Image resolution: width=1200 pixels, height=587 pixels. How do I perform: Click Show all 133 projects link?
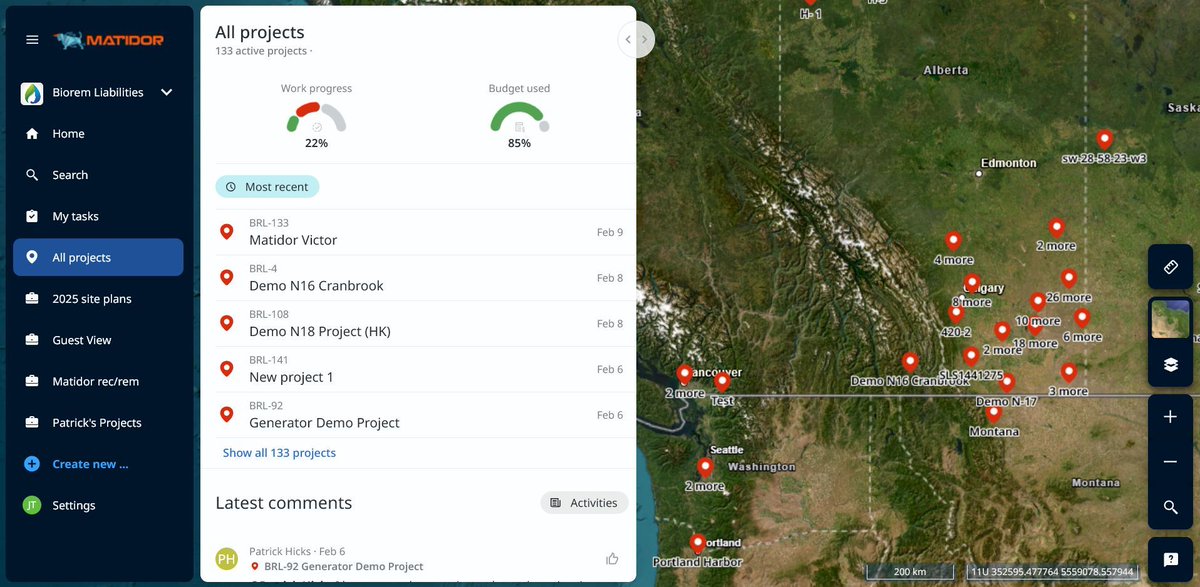(x=279, y=453)
